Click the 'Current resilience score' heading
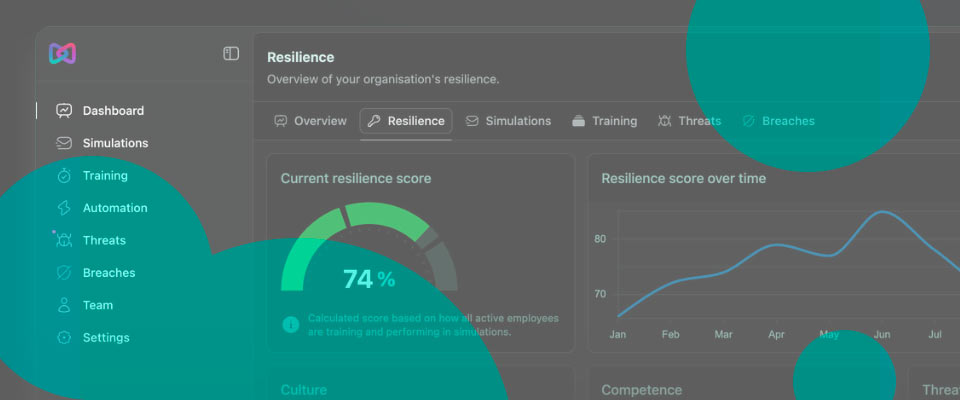The width and height of the screenshot is (960, 400). [356, 178]
